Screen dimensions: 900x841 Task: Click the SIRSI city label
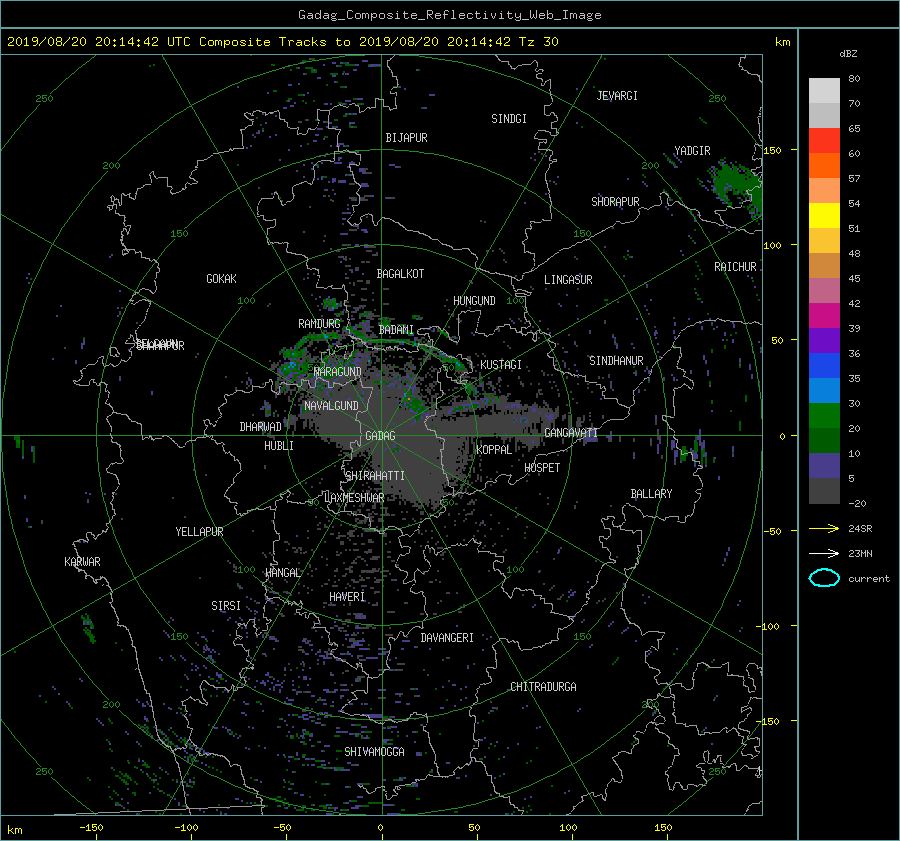[x=226, y=606]
